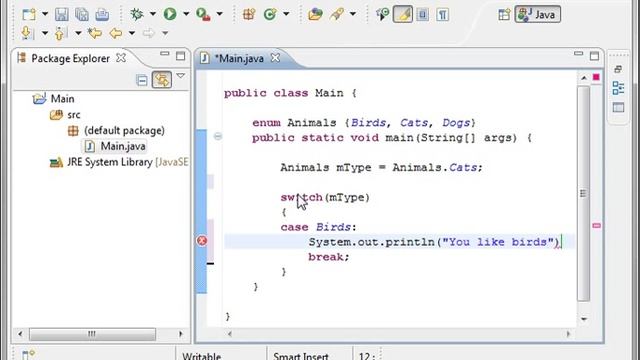Click the Forward navigation arrow icon
Image resolution: width=640 pixels, height=360 pixels.
click(149, 33)
